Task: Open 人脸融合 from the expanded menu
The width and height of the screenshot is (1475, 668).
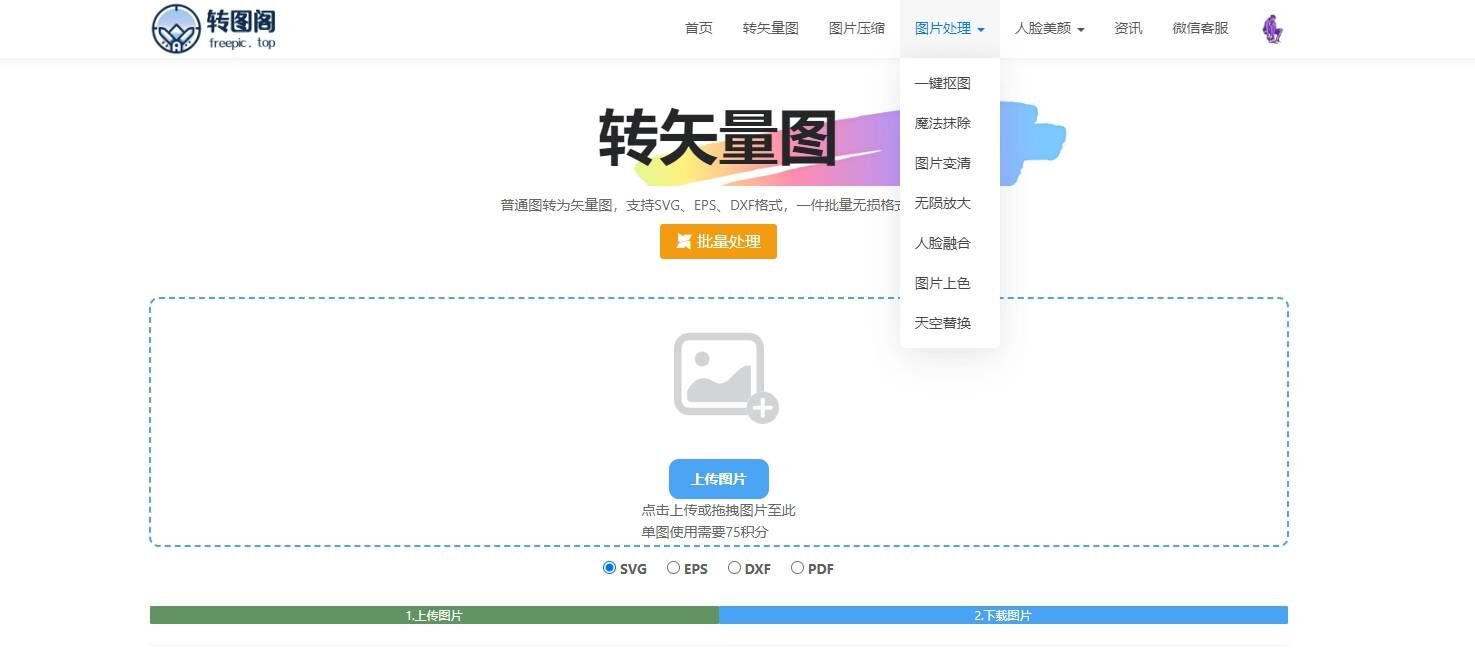Action: pos(941,243)
